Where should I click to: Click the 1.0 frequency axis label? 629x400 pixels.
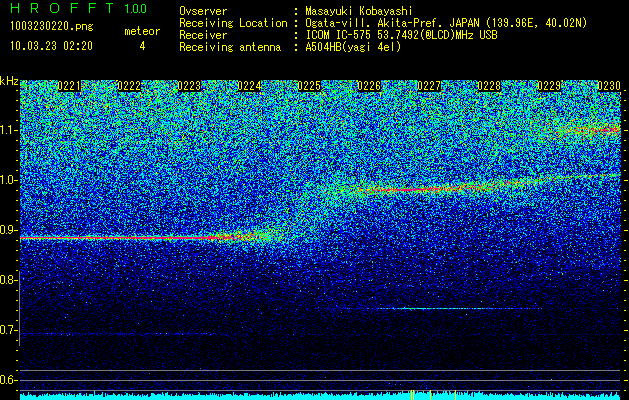coord(8,180)
